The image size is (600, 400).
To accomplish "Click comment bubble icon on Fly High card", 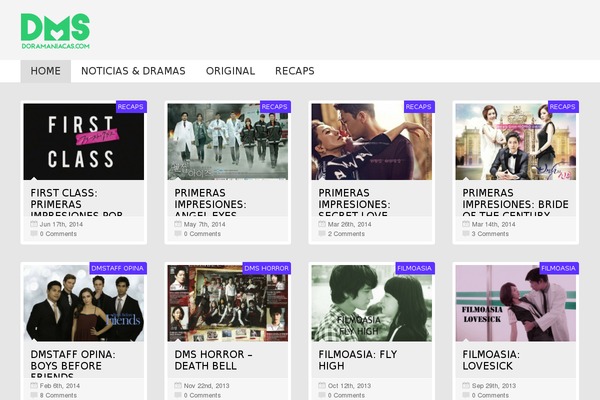I will [x=322, y=395].
